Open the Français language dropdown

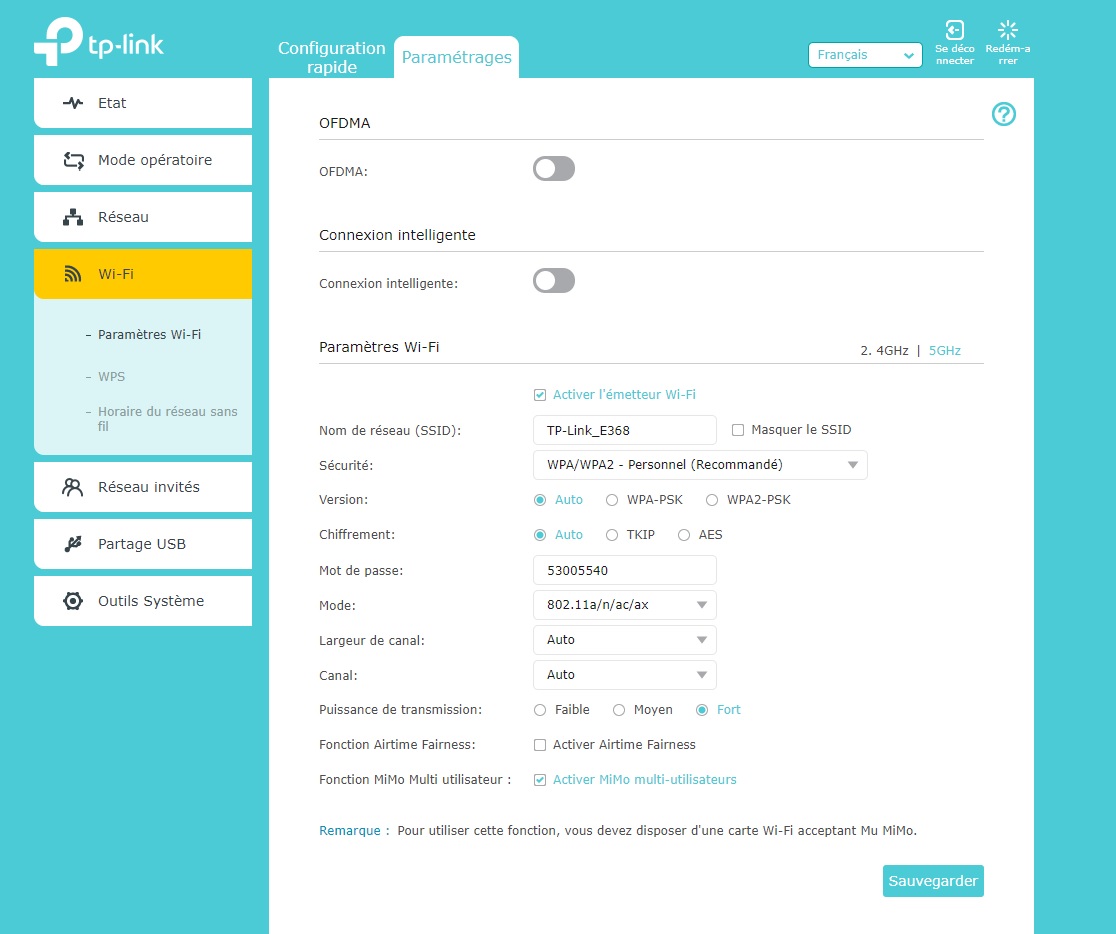(x=864, y=56)
